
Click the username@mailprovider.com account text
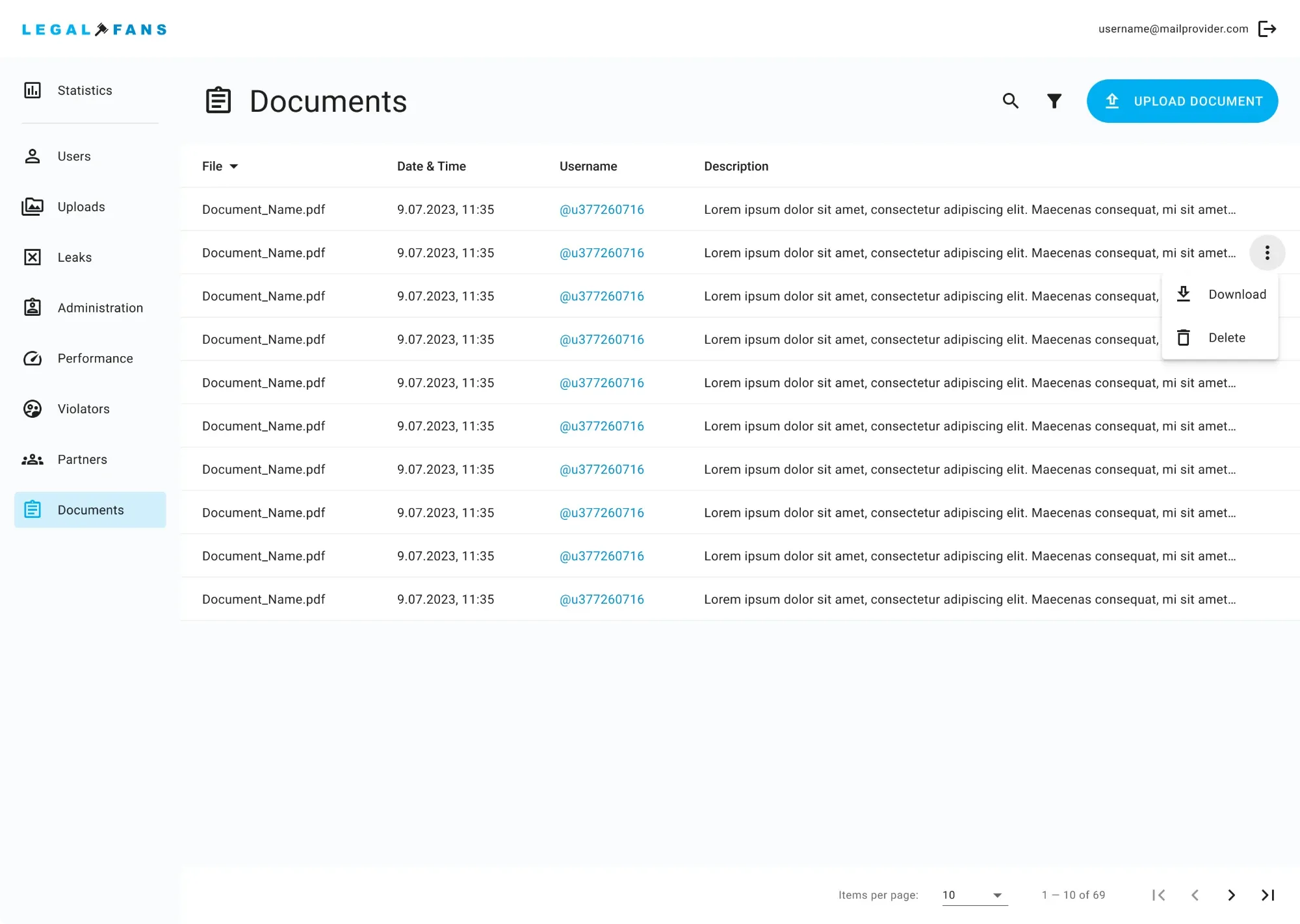(x=1173, y=29)
